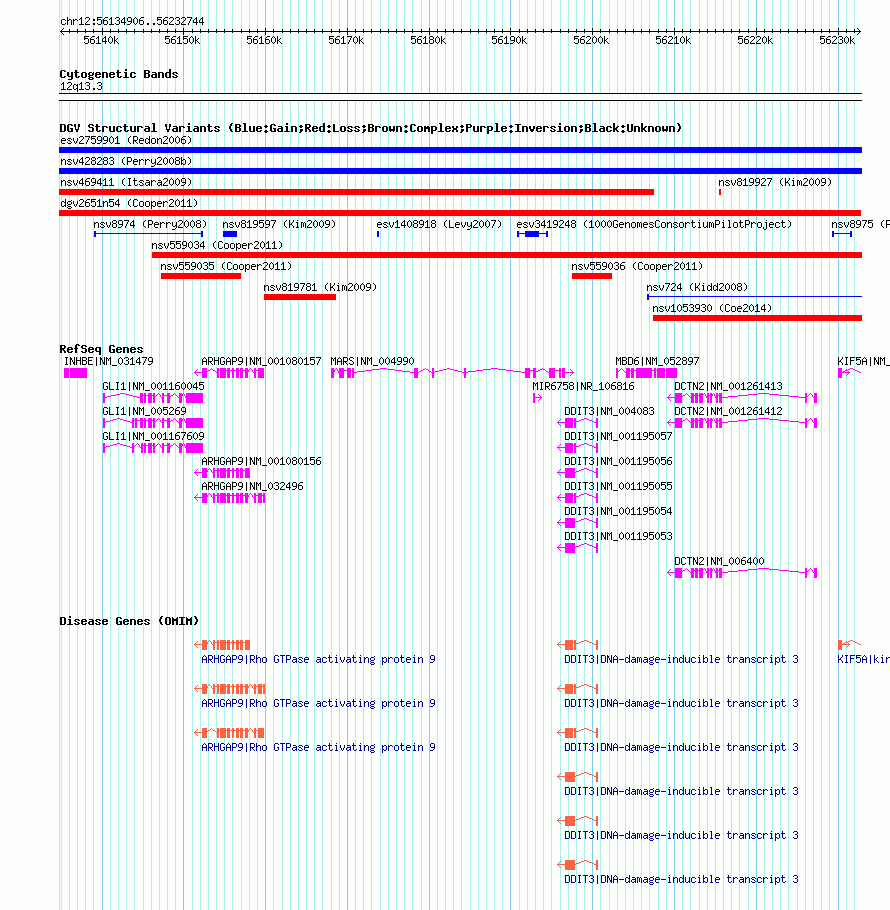
Task: Click the chr12:56134906..56232744 coordinate label
Action: click(x=132, y=21)
